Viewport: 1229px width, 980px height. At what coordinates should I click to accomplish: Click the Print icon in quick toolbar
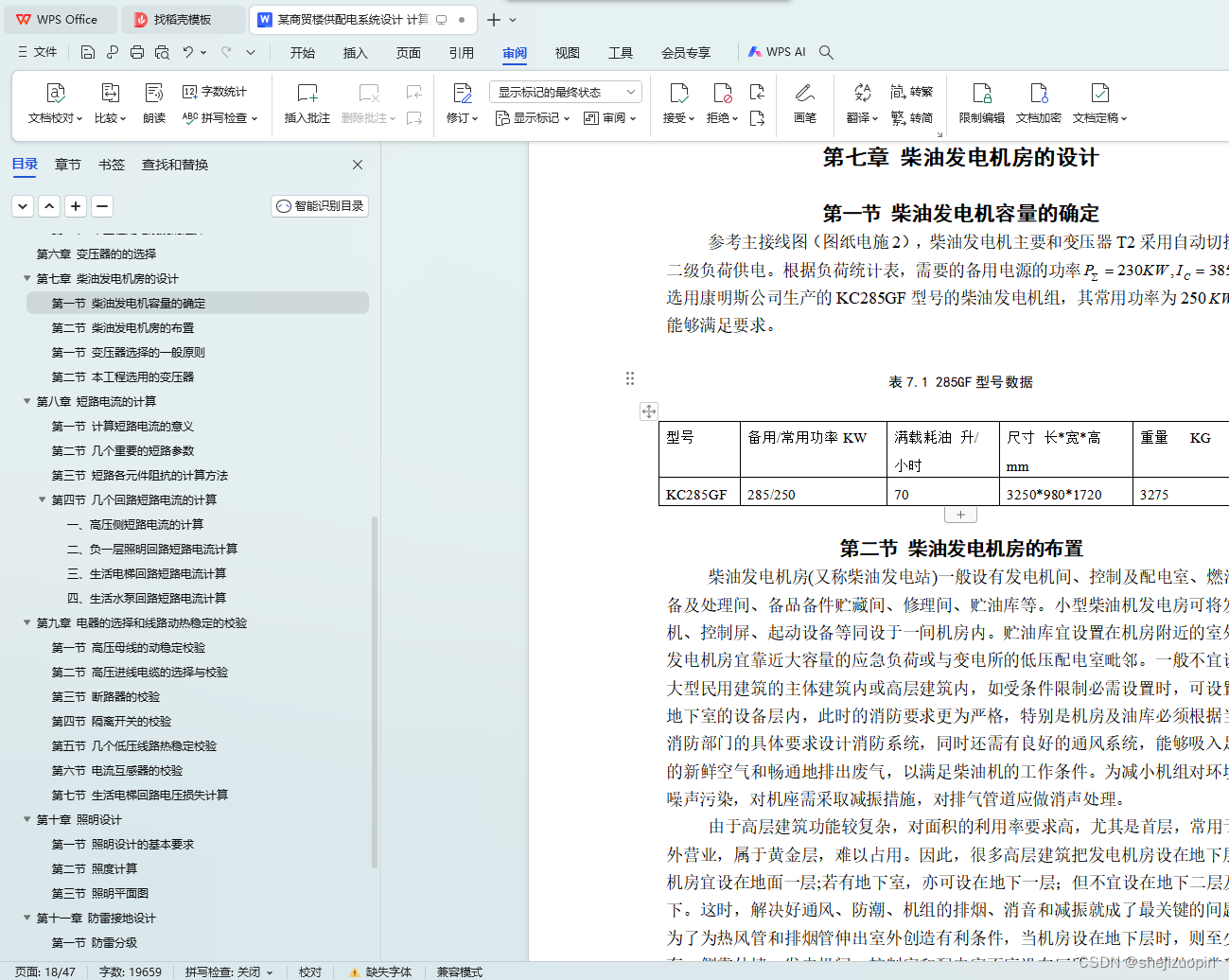[137, 52]
